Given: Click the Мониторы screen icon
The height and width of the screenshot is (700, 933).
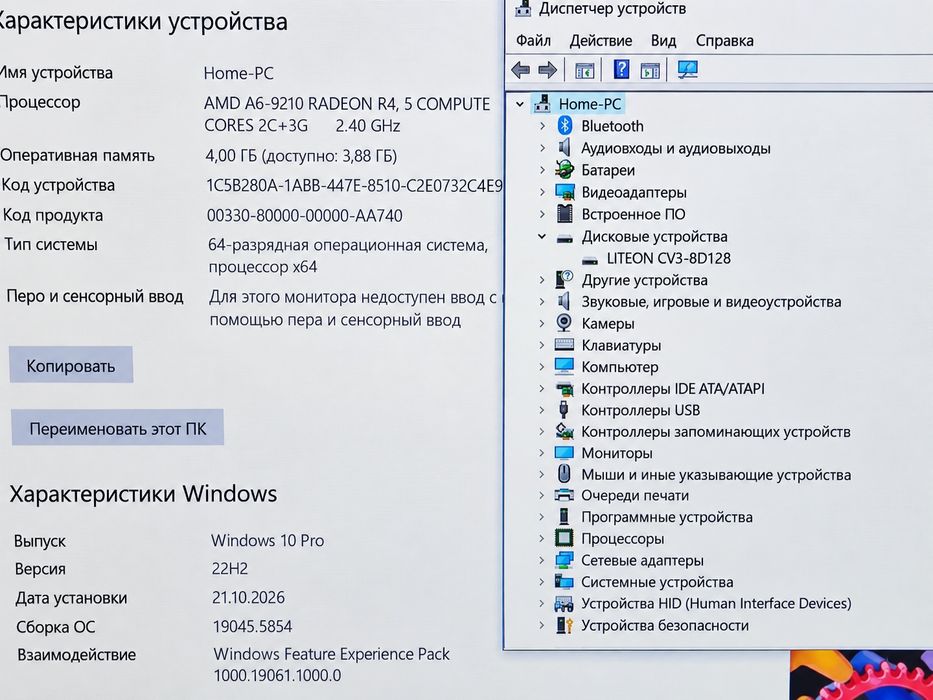Looking at the screenshot, I should pyautogui.click(x=564, y=453).
